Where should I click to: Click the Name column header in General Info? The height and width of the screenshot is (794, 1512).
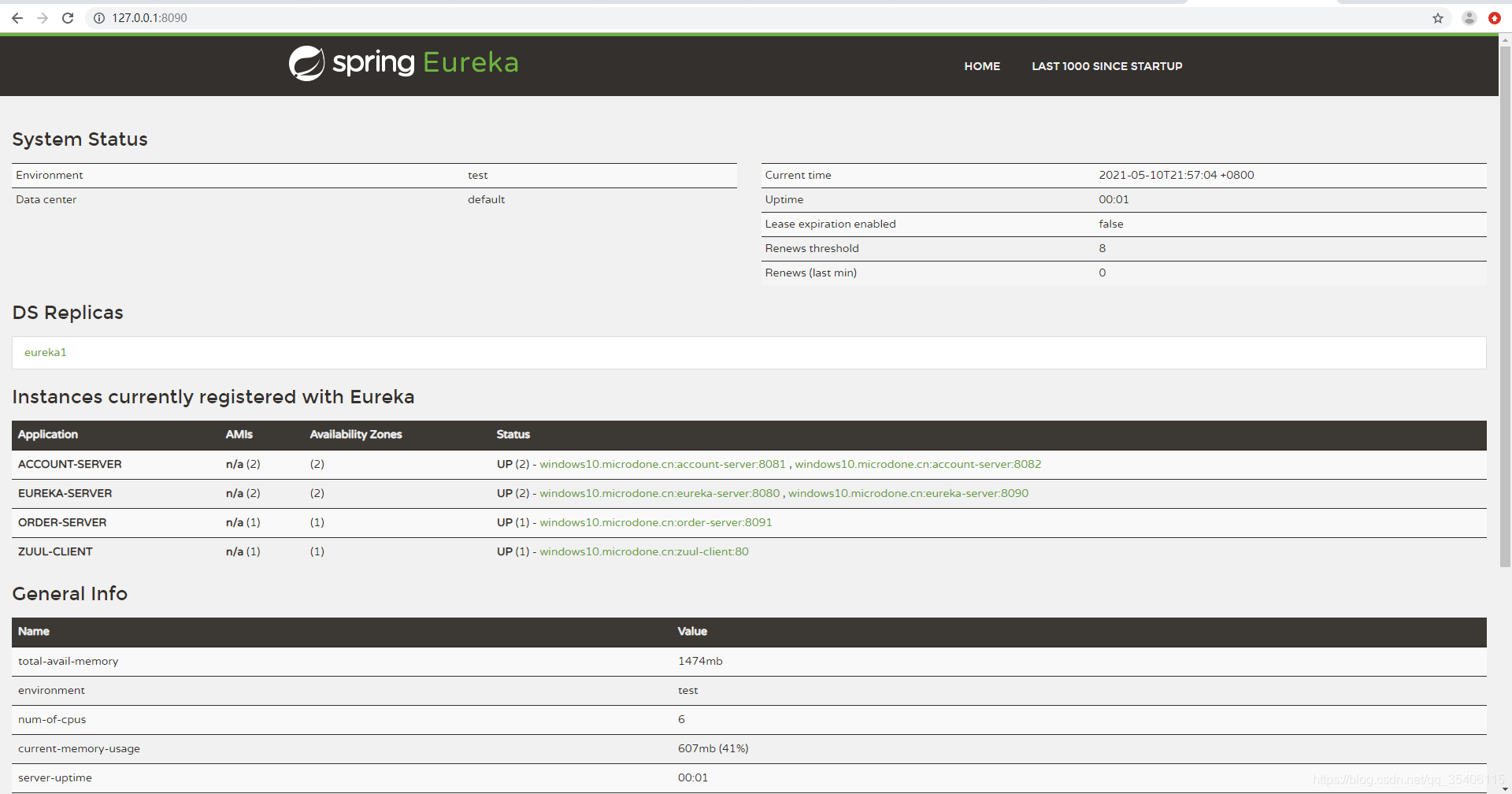click(34, 632)
